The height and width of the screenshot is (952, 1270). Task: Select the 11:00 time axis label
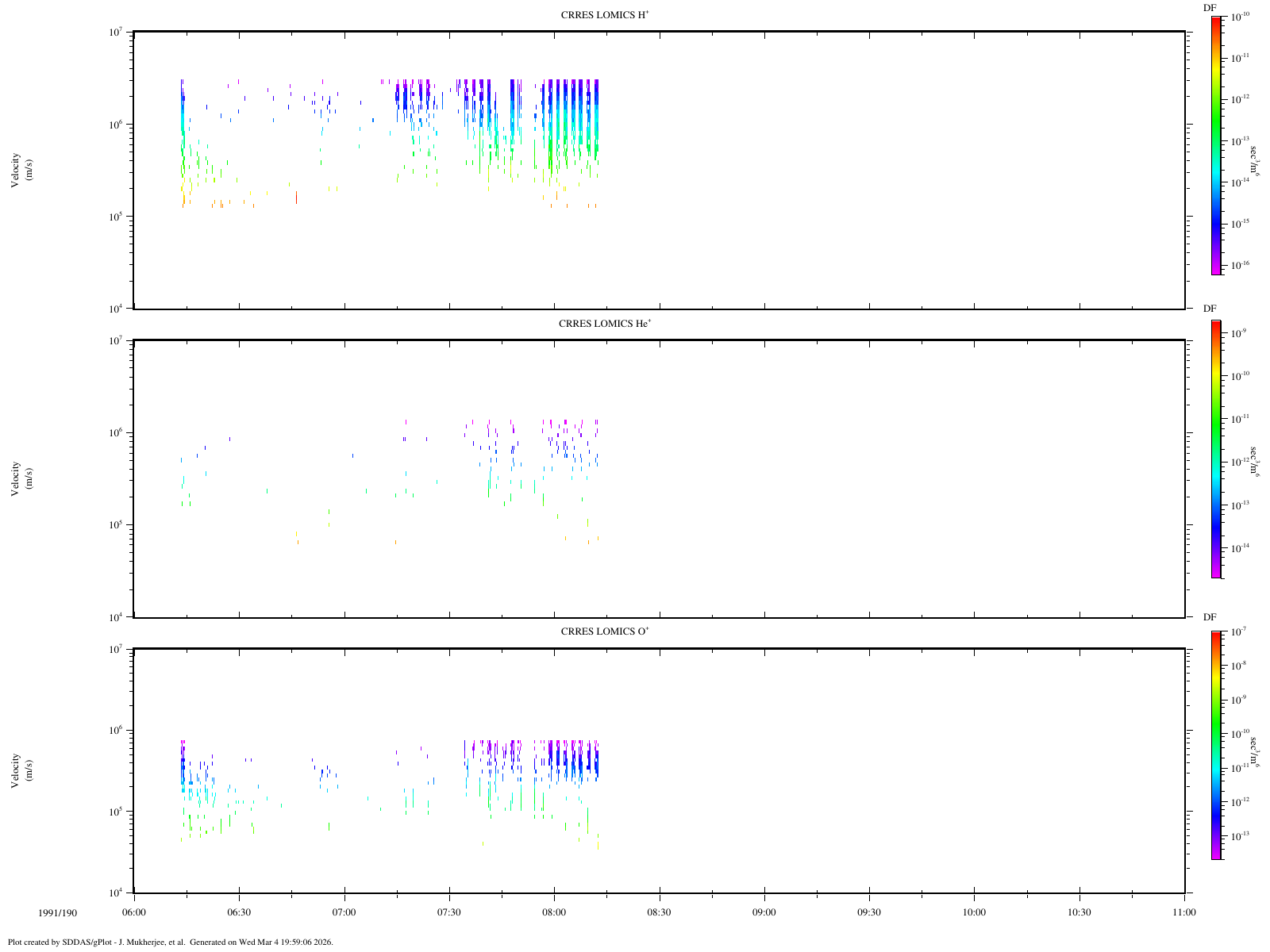(1183, 912)
